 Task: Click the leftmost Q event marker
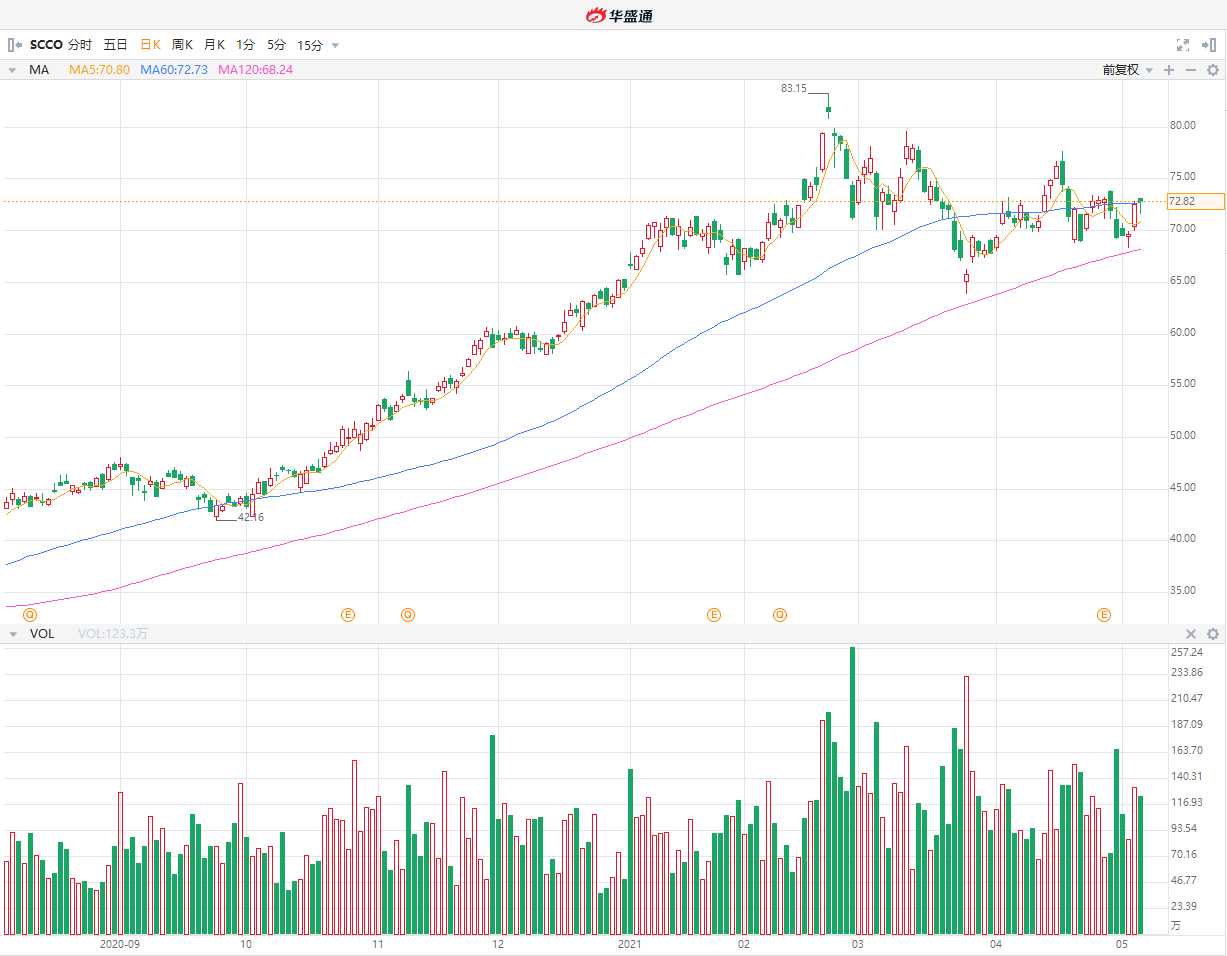[x=30, y=614]
